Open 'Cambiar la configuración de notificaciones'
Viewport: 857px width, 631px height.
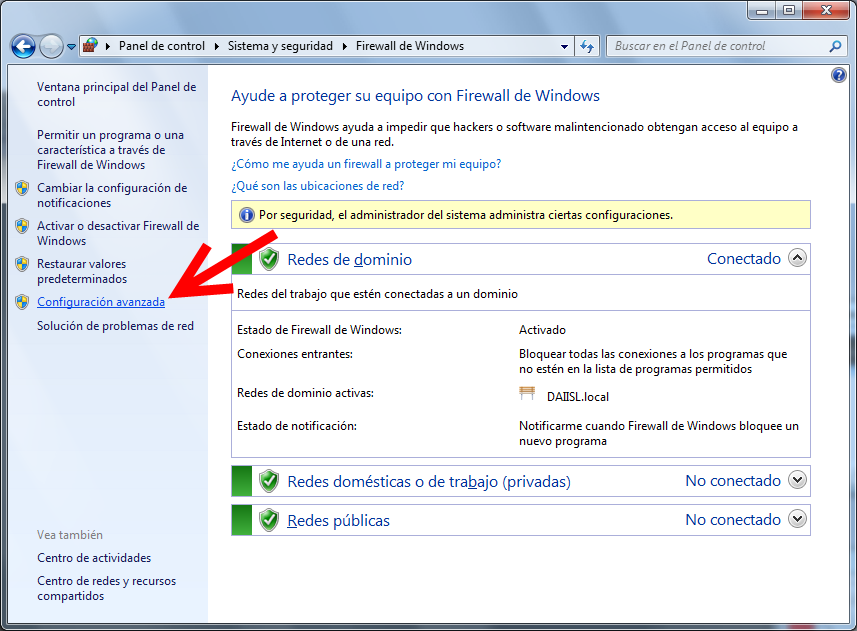click(x=112, y=196)
